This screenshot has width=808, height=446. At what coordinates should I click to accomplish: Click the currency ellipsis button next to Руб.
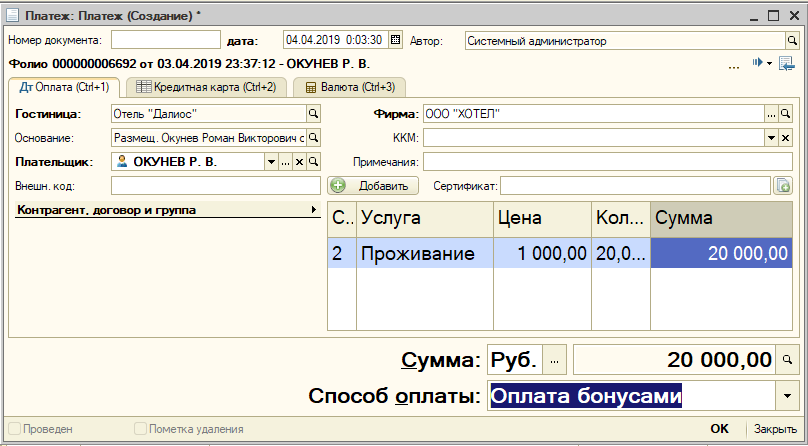[x=554, y=360]
